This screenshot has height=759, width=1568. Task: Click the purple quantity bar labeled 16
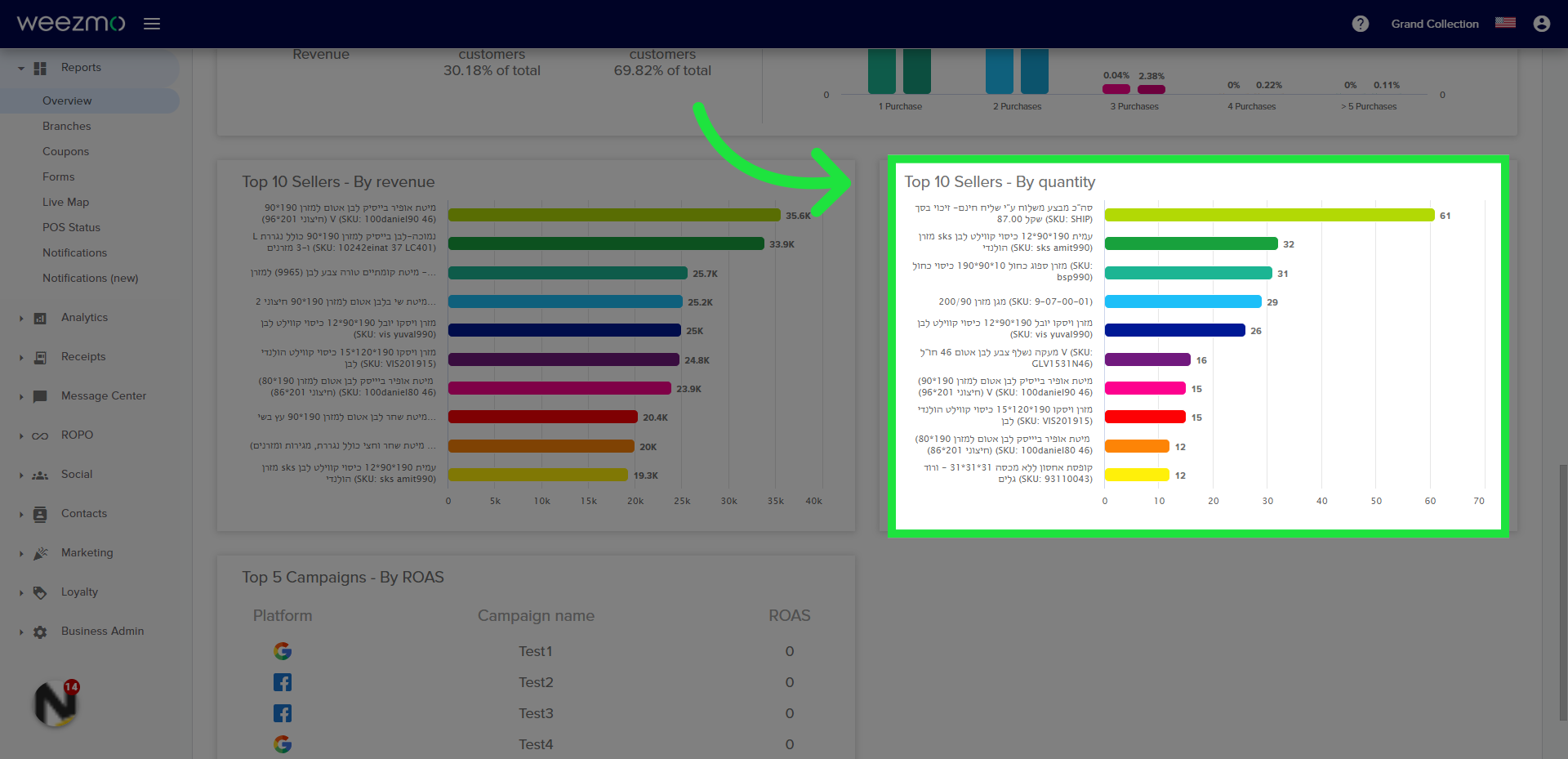point(1147,359)
